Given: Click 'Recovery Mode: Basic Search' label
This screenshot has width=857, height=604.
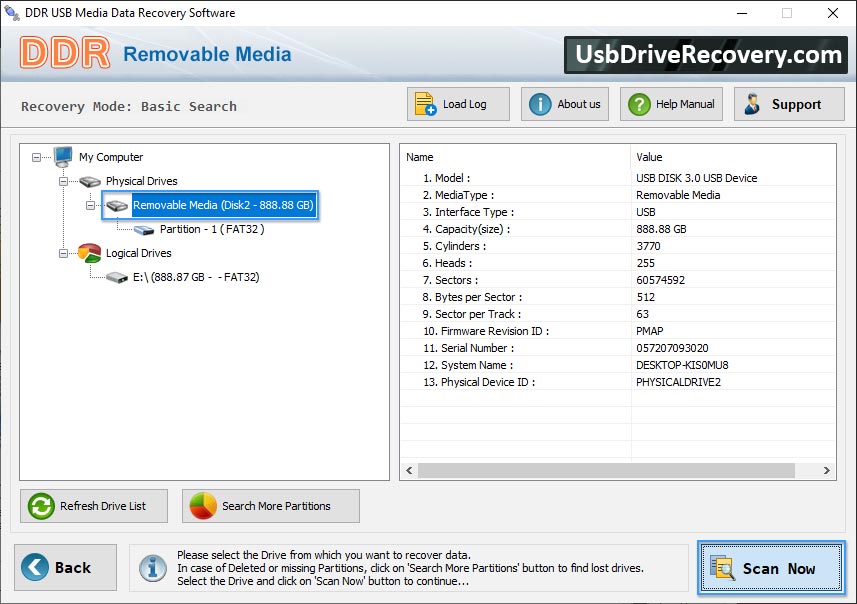Looking at the screenshot, I should [129, 106].
